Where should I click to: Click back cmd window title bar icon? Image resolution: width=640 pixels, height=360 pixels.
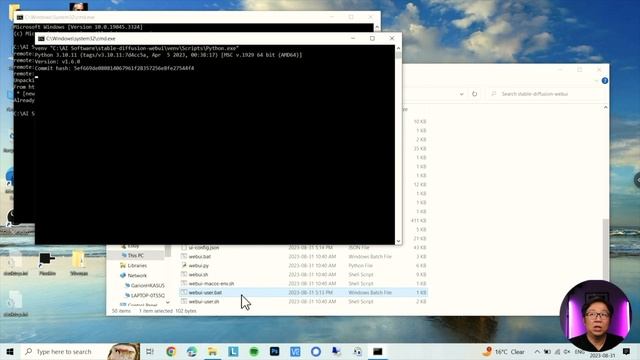pyautogui.click(x=20, y=17)
